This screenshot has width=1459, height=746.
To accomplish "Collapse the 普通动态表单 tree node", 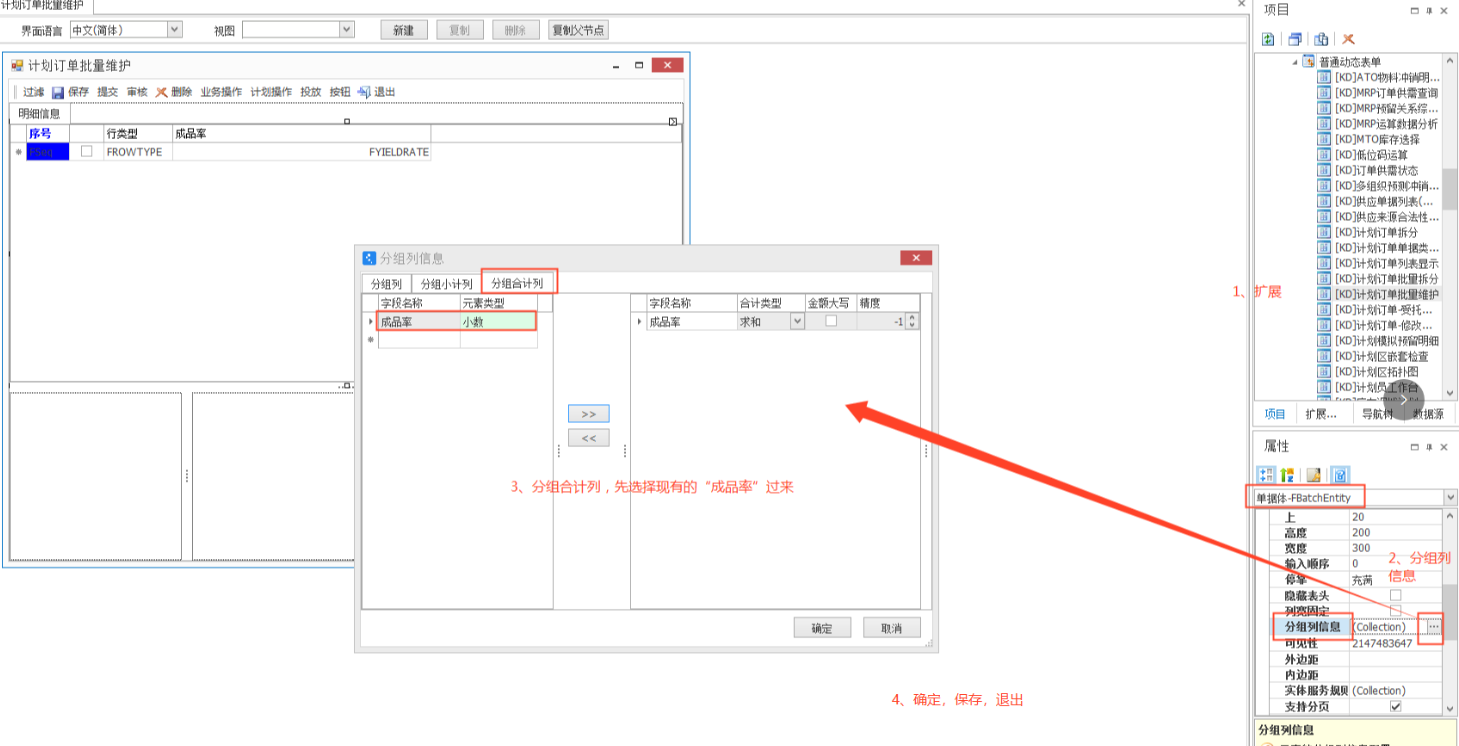I will (1294, 62).
